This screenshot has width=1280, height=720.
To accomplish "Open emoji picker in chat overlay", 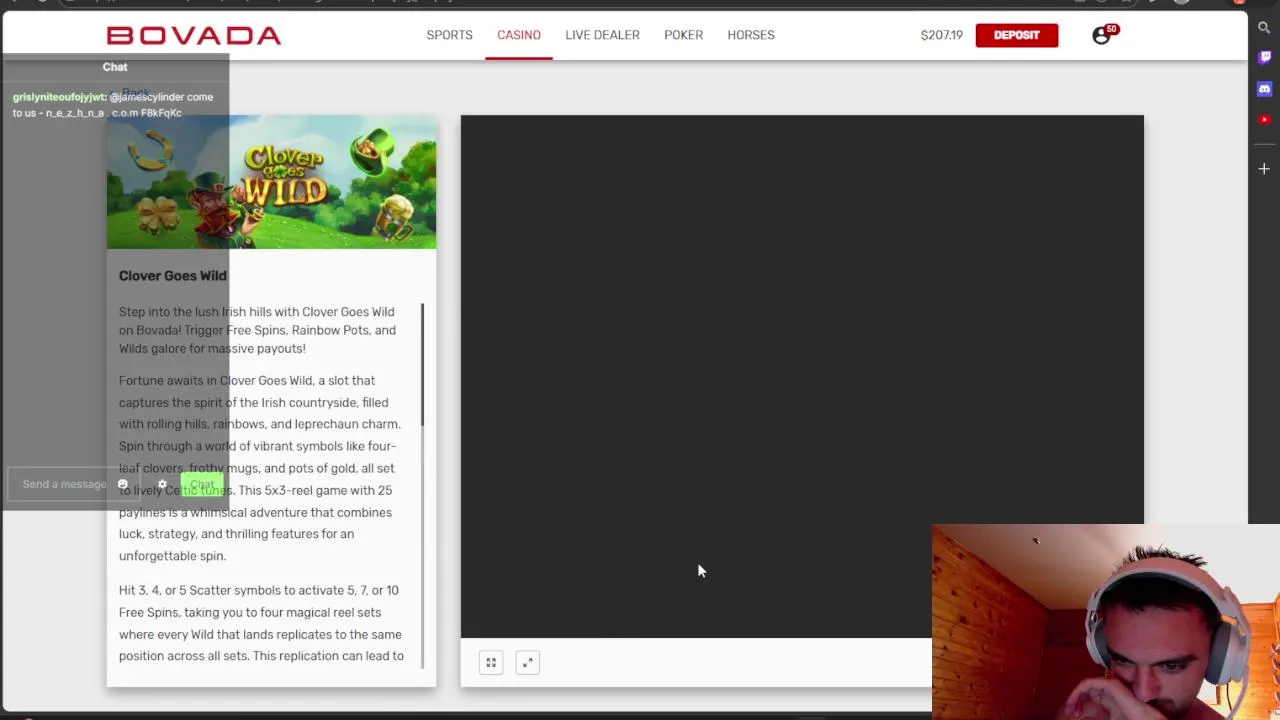I will coord(123,485).
